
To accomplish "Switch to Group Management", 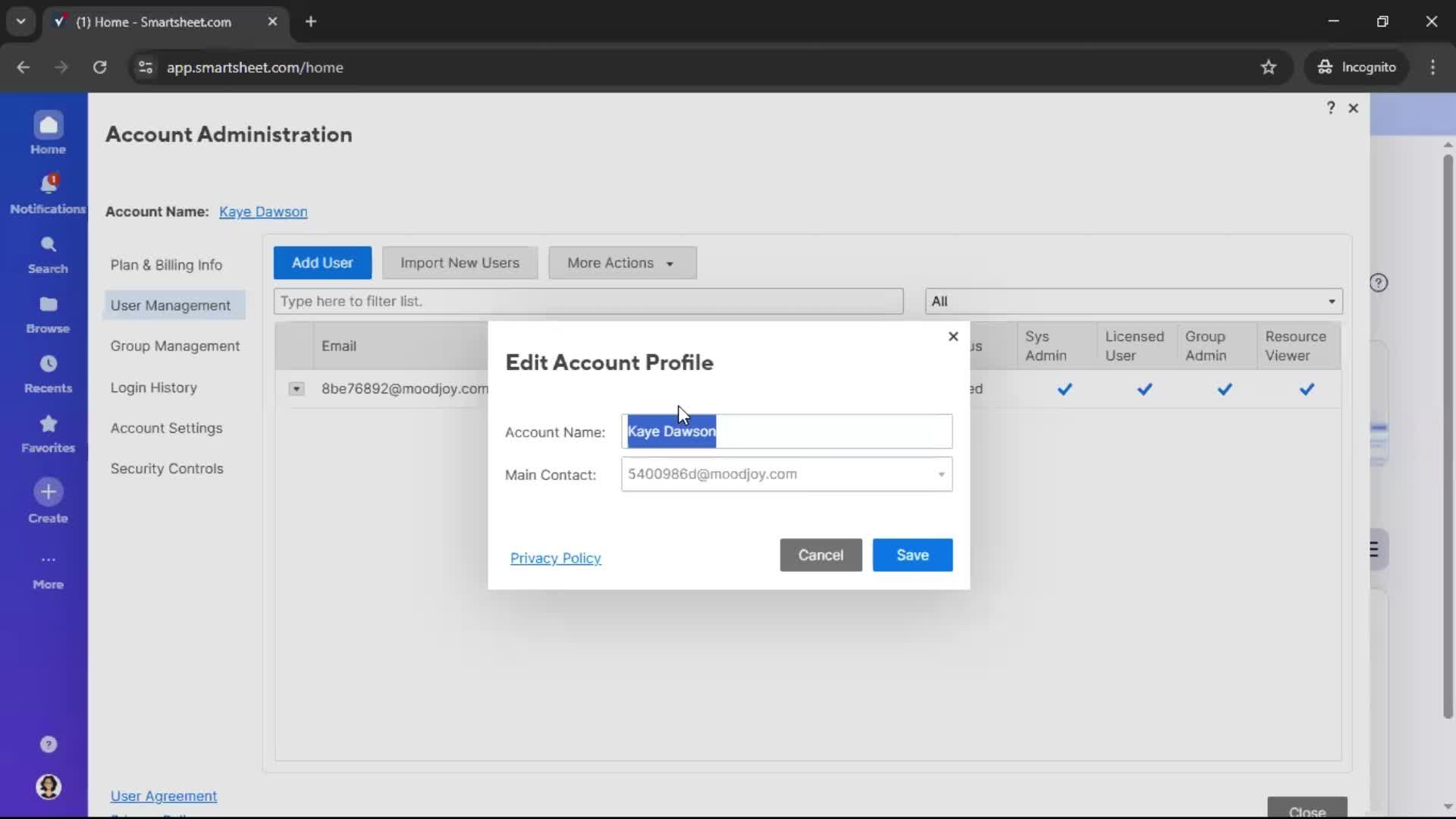I will [x=175, y=346].
